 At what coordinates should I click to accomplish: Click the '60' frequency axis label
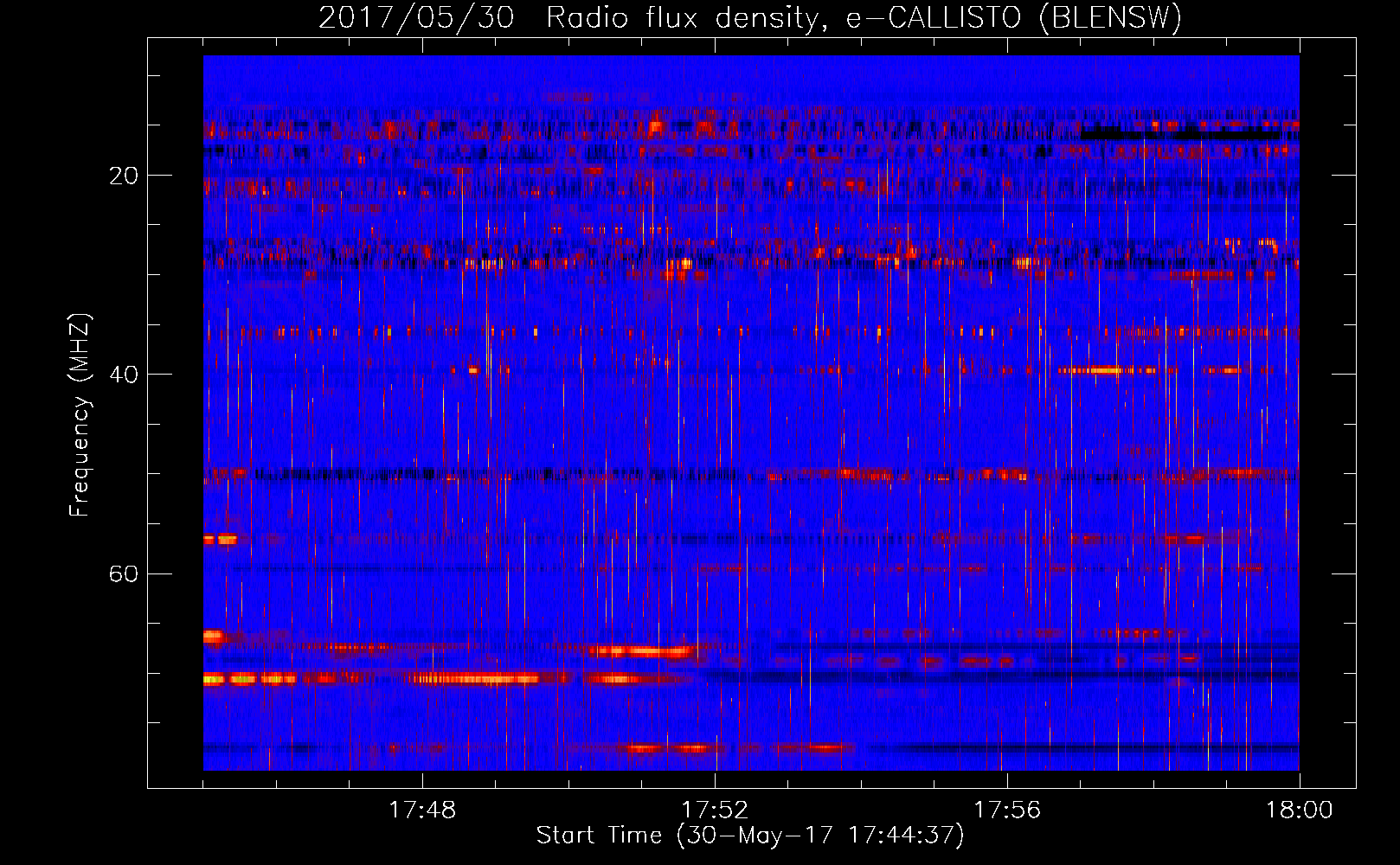click(x=124, y=573)
